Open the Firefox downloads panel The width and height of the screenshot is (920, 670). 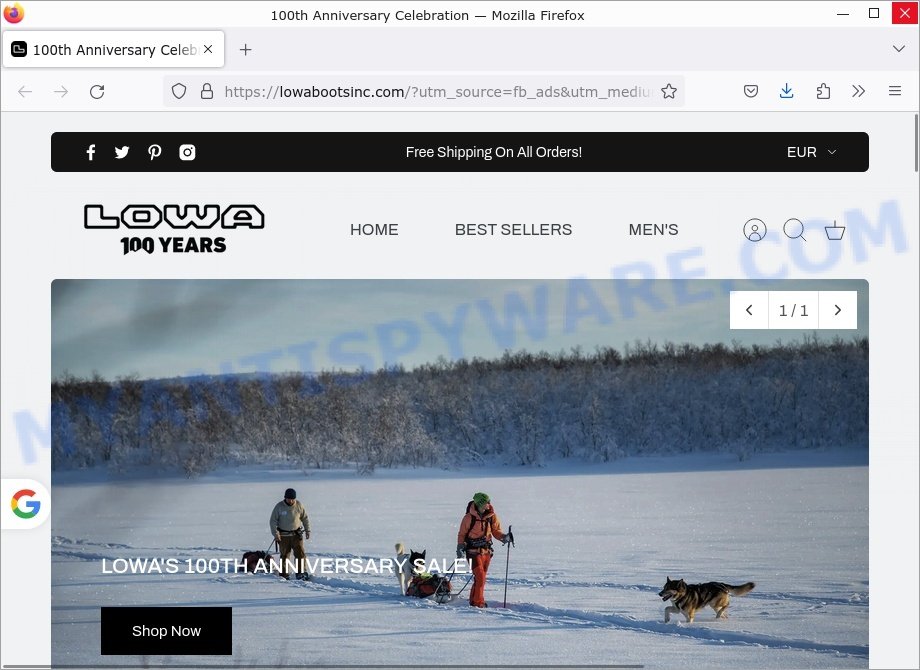tap(786, 91)
